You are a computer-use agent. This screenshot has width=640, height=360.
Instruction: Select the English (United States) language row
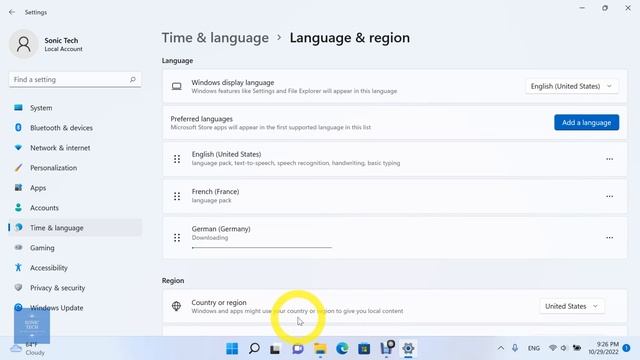(x=395, y=159)
